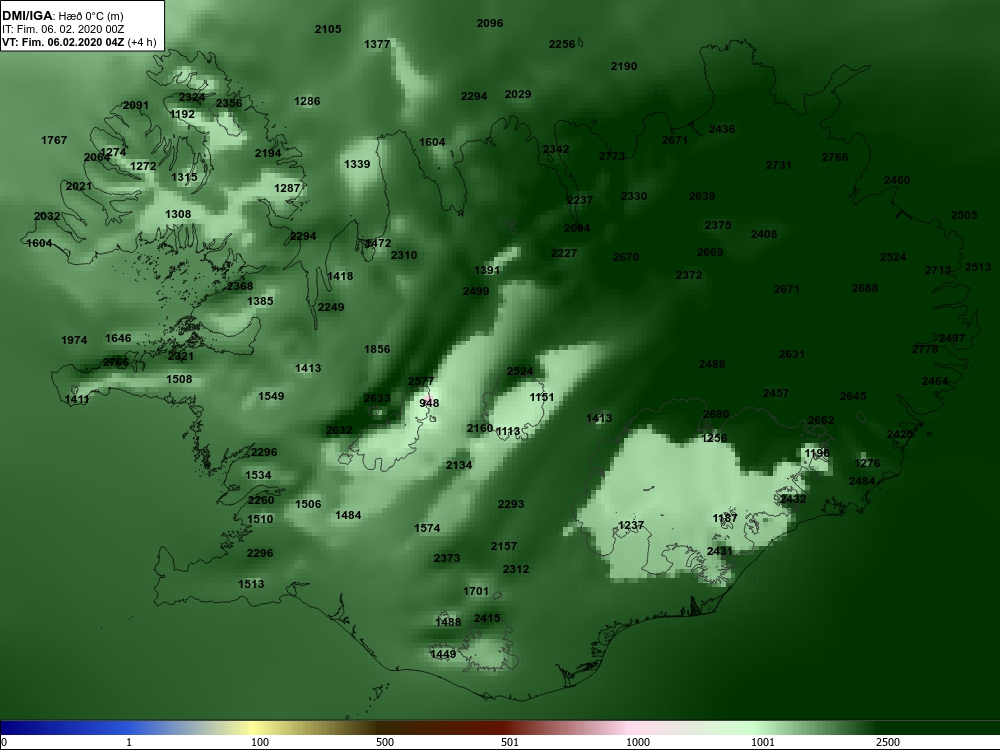
Task: Select the value 2356 on the map
Action: pyautogui.click(x=229, y=103)
